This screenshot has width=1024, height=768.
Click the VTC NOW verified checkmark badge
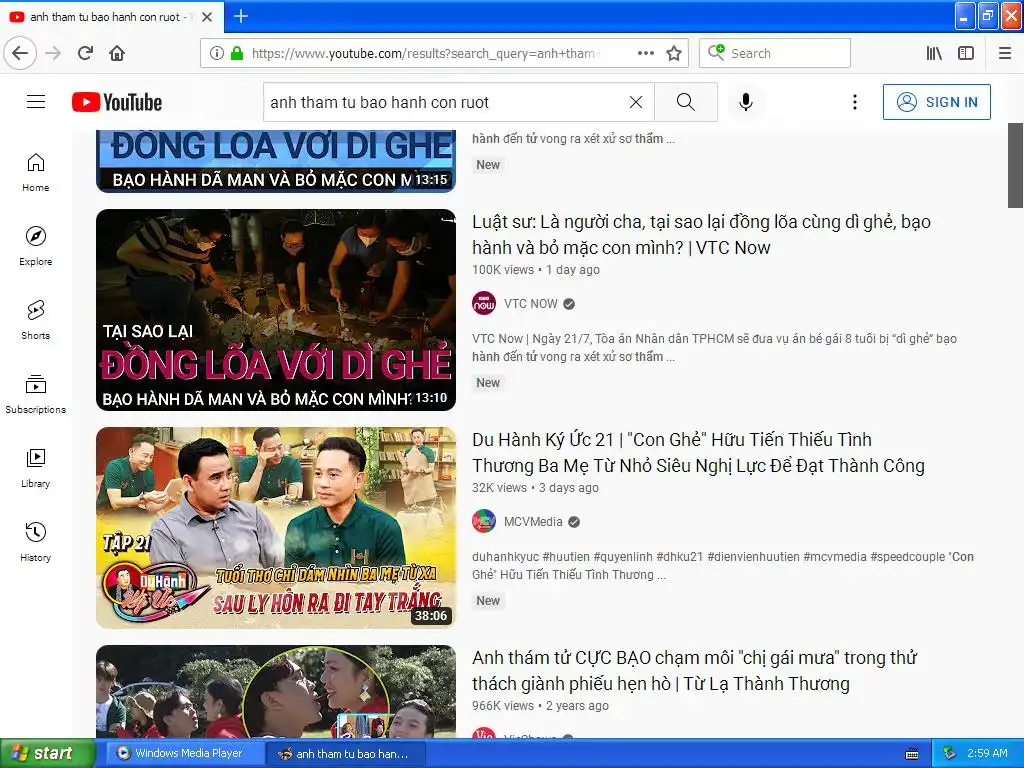[x=569, y=304]
